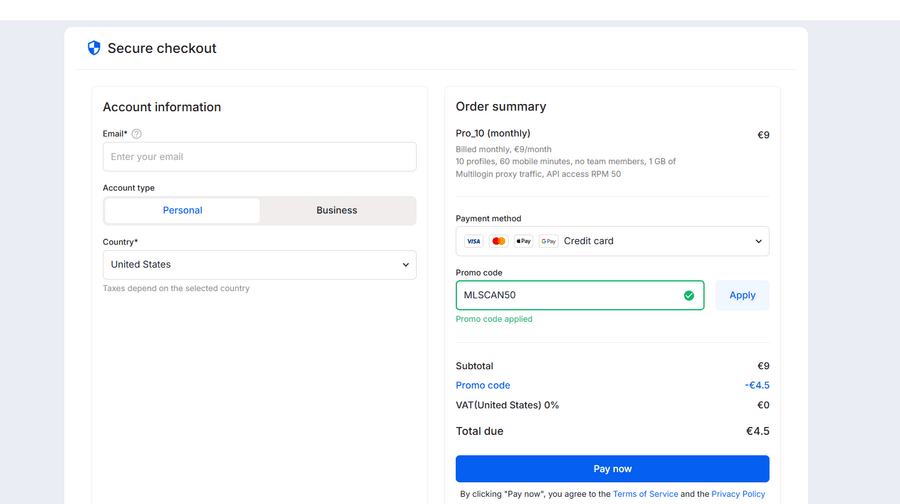The height and width of the screenshot is (504, 900).
Task: Click the Apple Pay icon
Action: (x=523, y=241)
